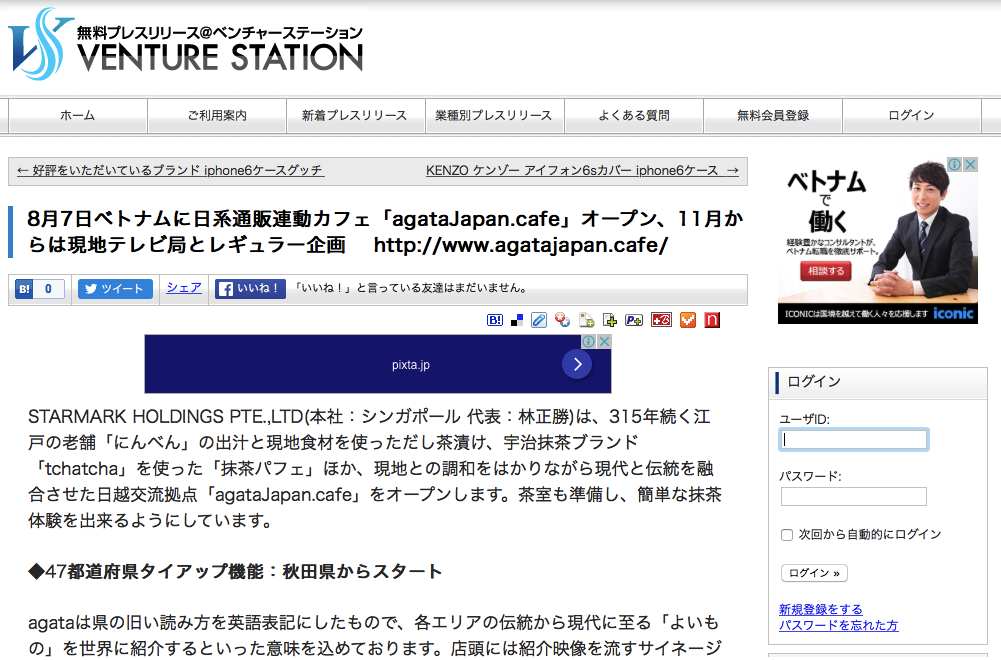Open the ご利用案内 navigation tab
1001x660 pixels.
217,116
